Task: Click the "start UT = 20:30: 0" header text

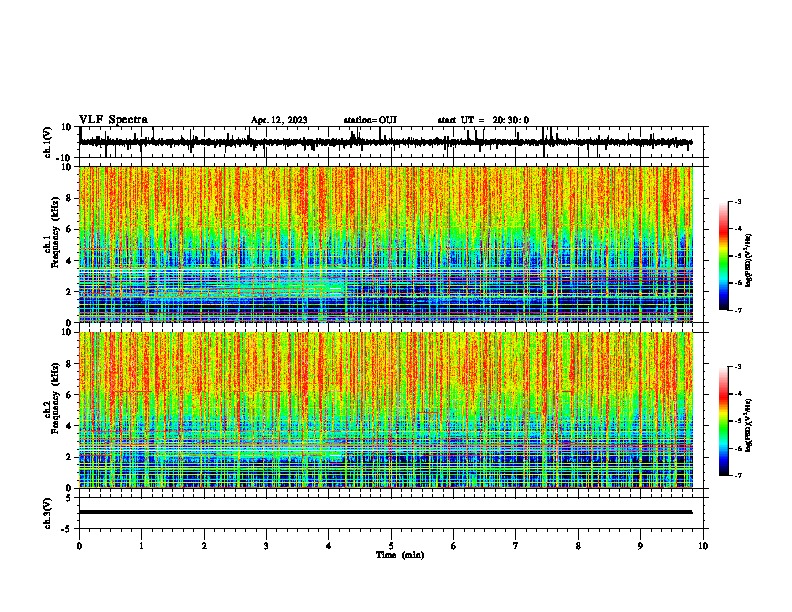Action: 483,120
